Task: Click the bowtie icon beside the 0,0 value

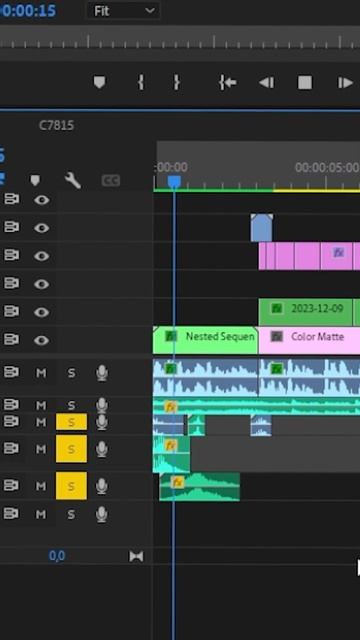Action: [136, 556]
